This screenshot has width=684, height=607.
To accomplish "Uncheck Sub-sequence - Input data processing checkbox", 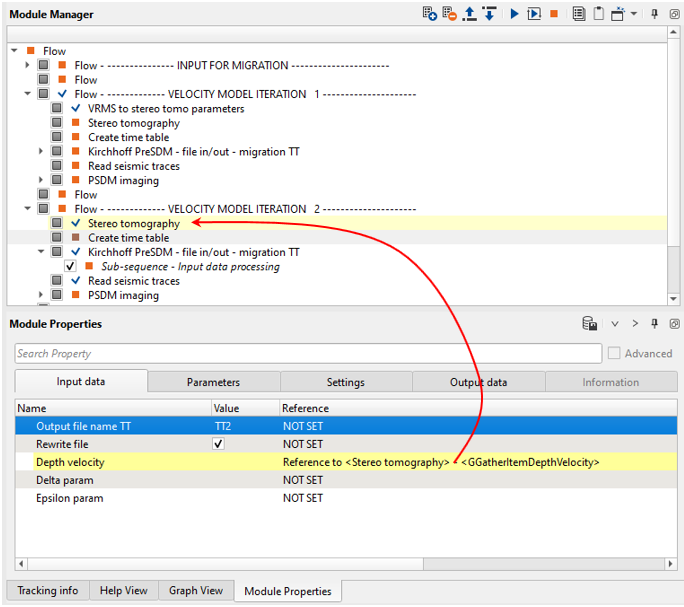I will [70, 267].
